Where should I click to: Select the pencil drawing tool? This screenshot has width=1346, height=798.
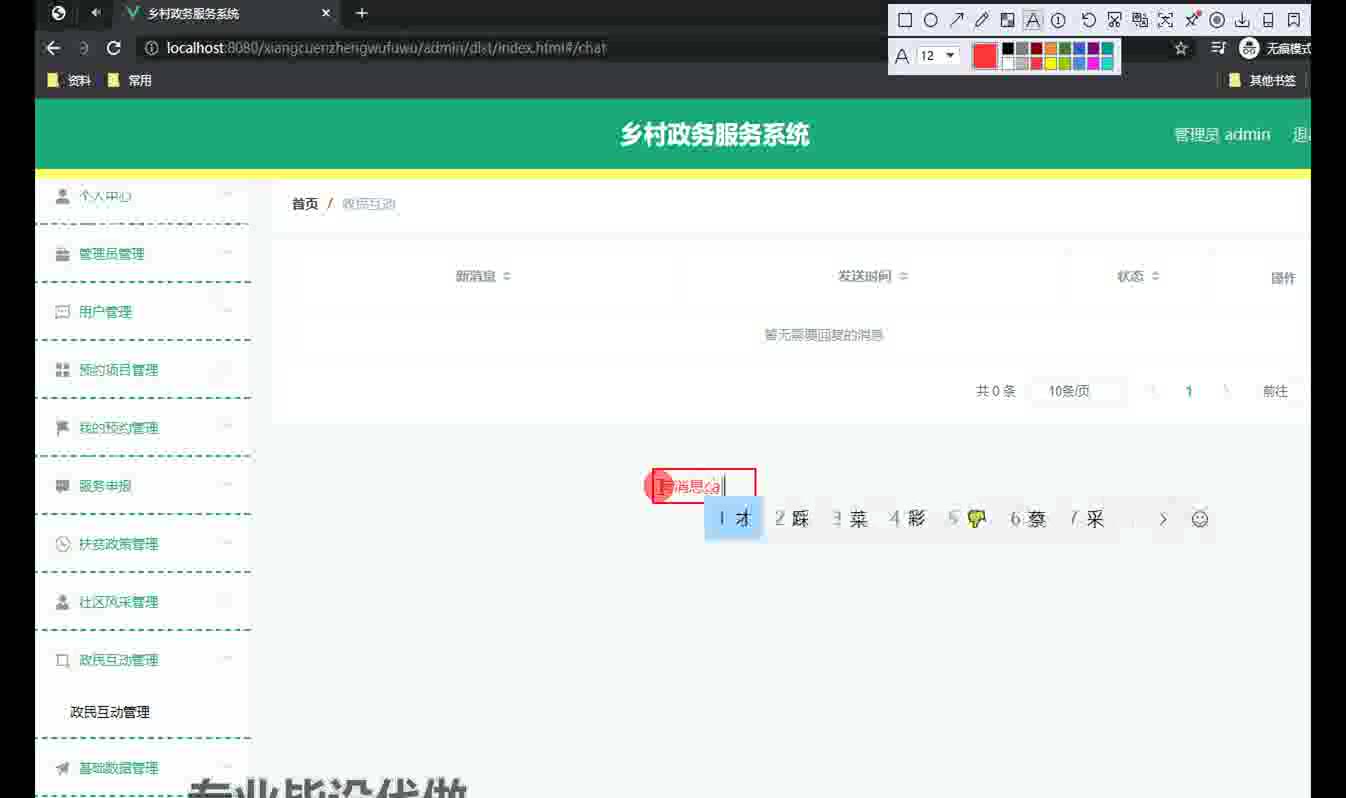point(982,20)
